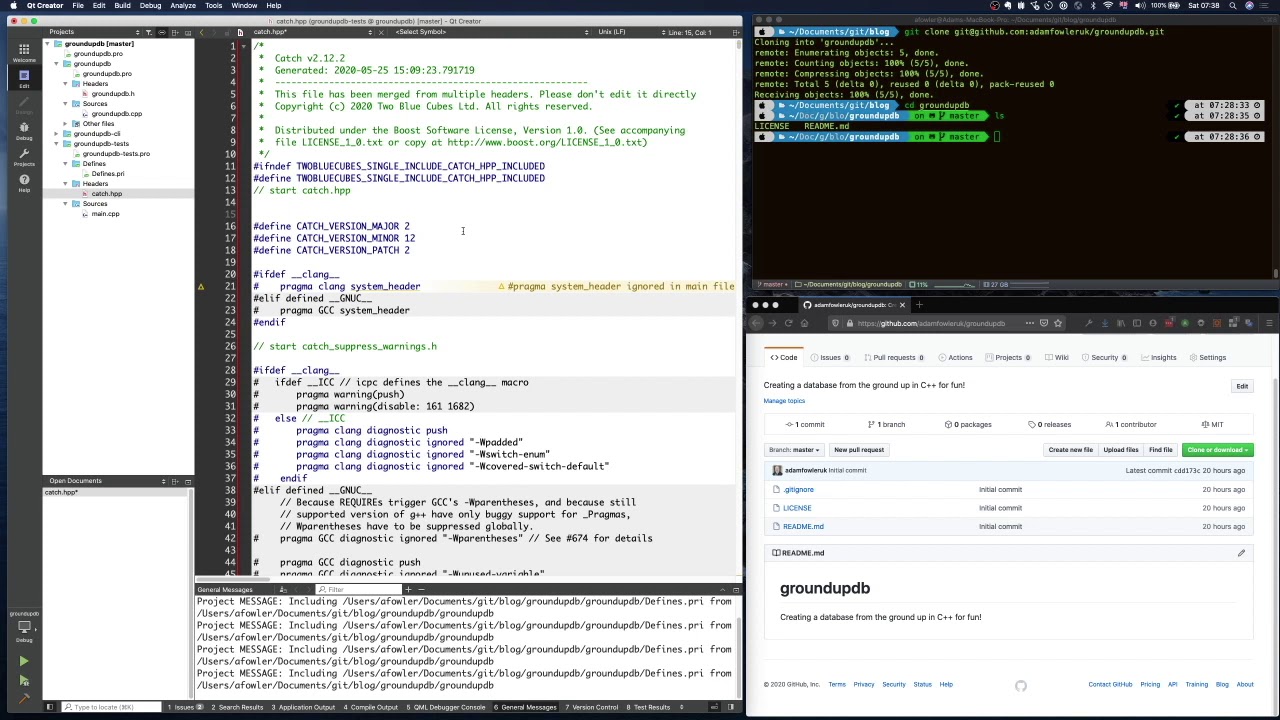Screen dimensions: 1280x720
Task: Open the LICENSE file link
Action: (x=797, y=508)
